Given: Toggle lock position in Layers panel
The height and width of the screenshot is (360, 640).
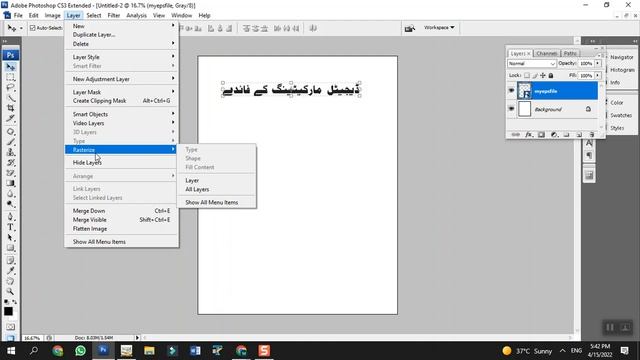Looking at the screenshot, I should (x=543, y=76).
